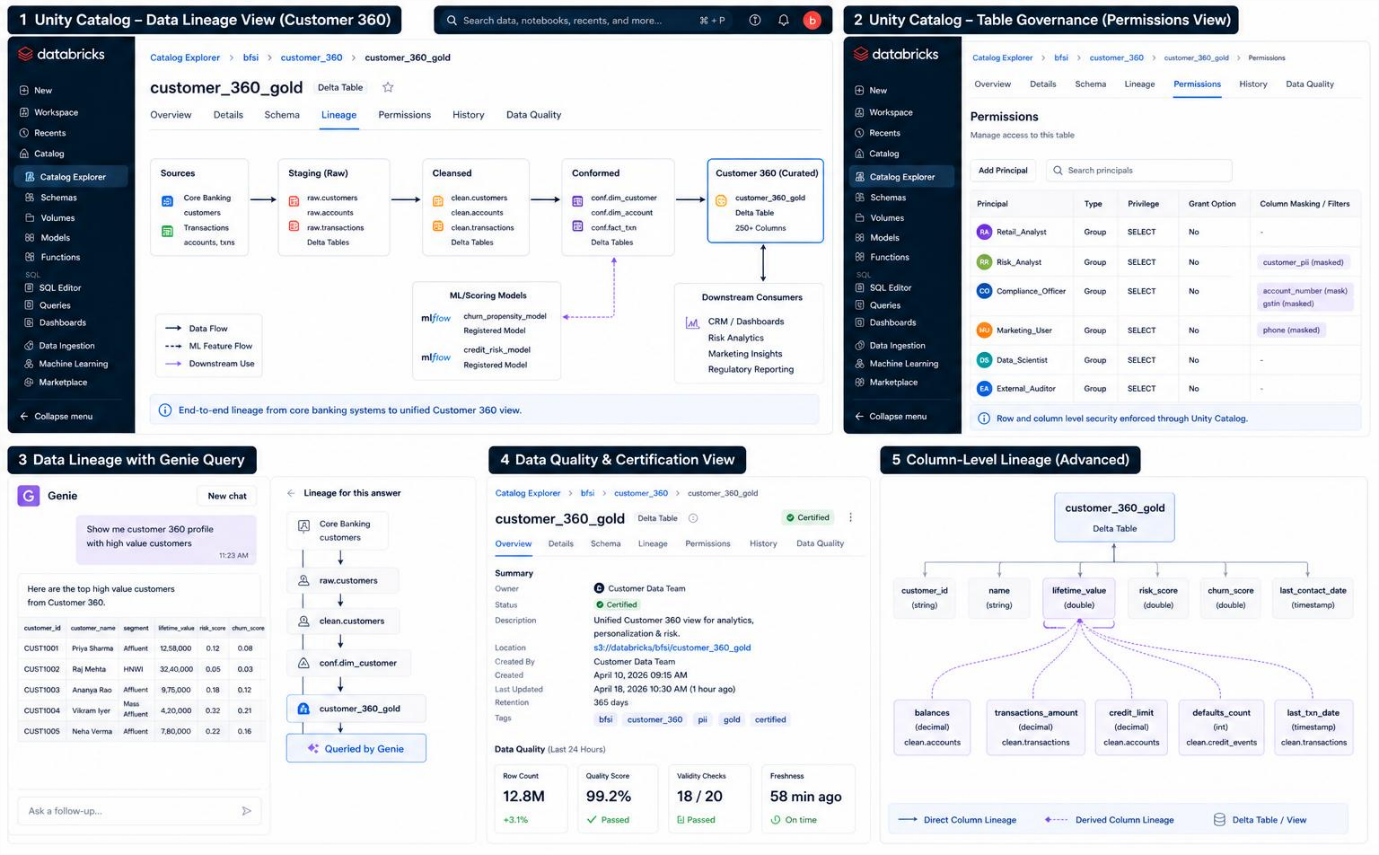Open the notifications bell icon
1379x855 pixels.
783,20
